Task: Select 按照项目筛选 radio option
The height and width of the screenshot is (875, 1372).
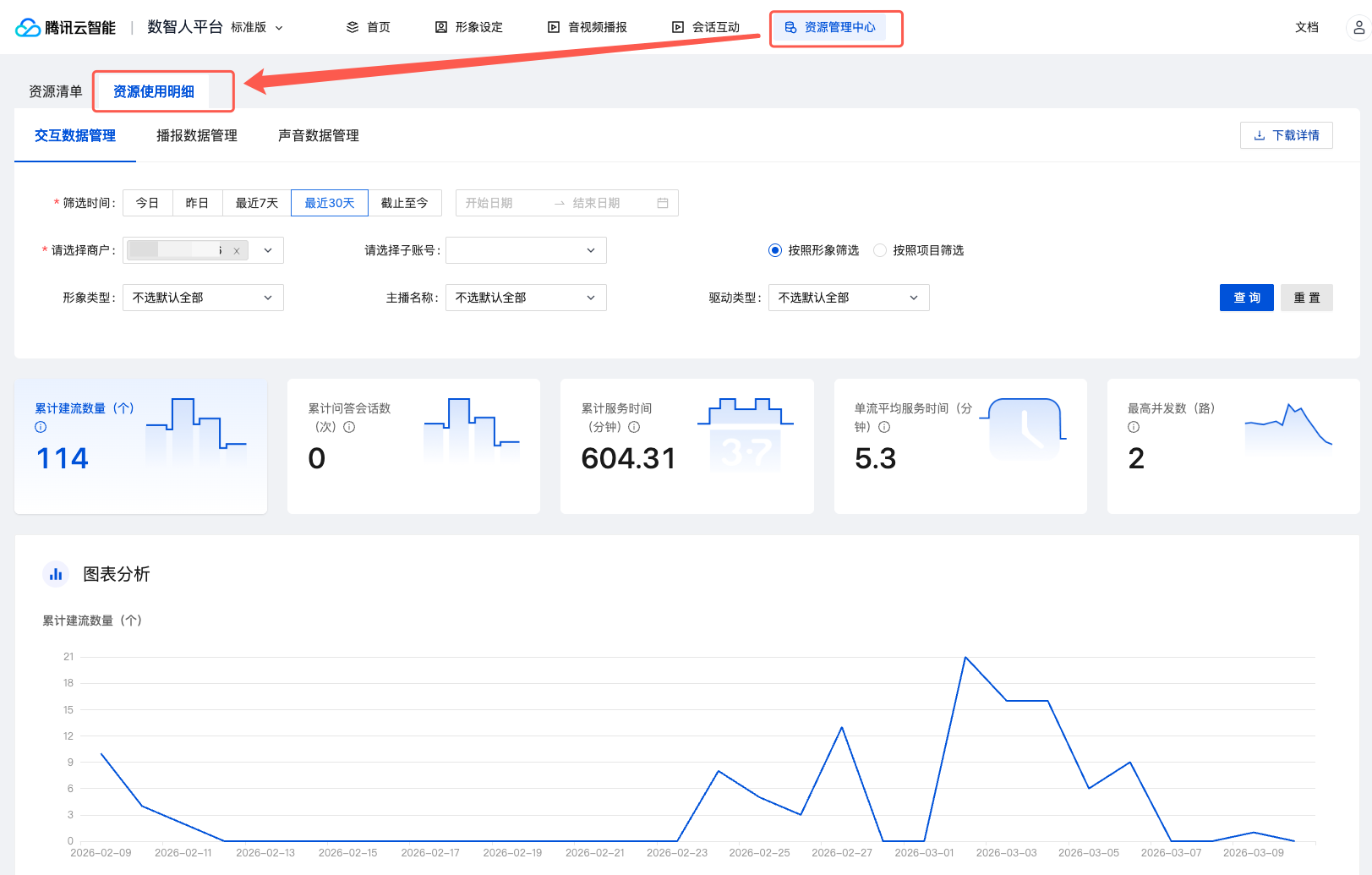Action: point(880,250)
